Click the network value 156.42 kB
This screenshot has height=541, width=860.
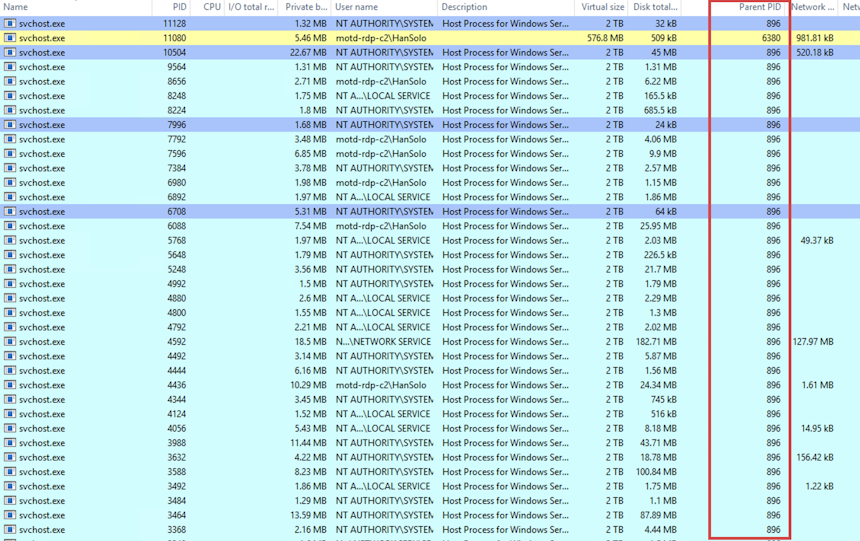[x=814, y=457]
